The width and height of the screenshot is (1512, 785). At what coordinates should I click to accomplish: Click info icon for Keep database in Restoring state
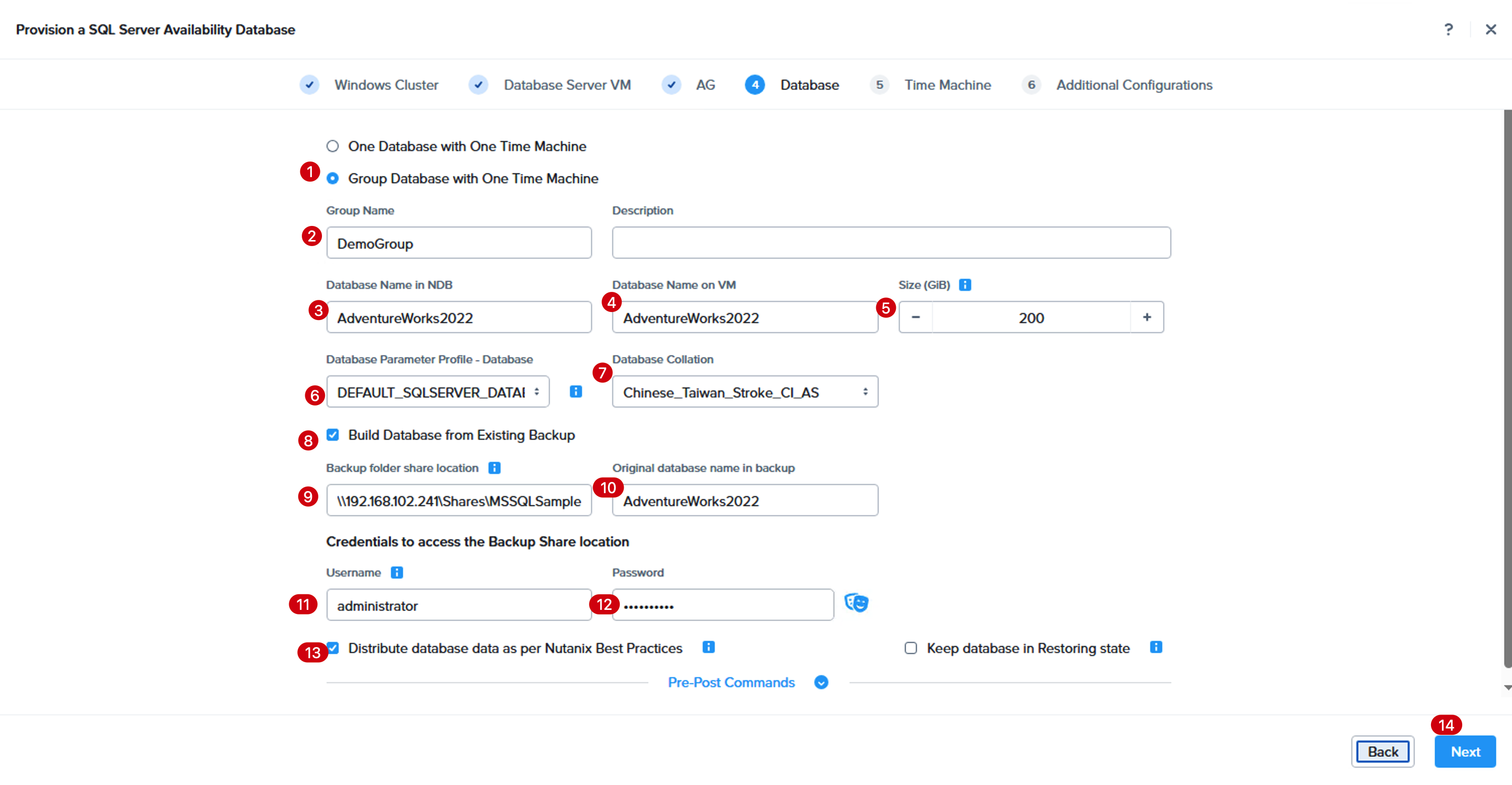pos(1156,647)
